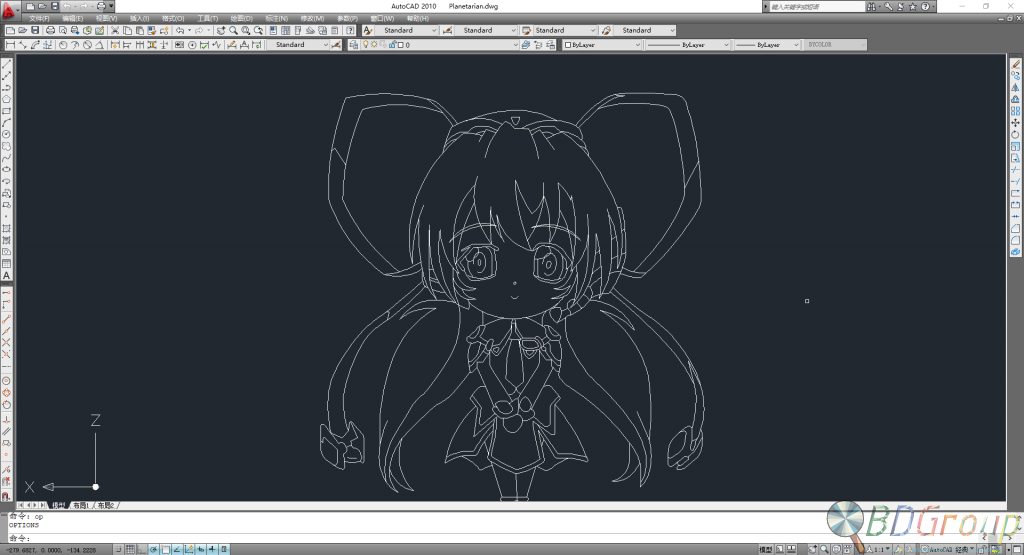Click the Undo arrow in standard toolbar
Screen dimensions: 1024x555
click(x=180, y=30)
